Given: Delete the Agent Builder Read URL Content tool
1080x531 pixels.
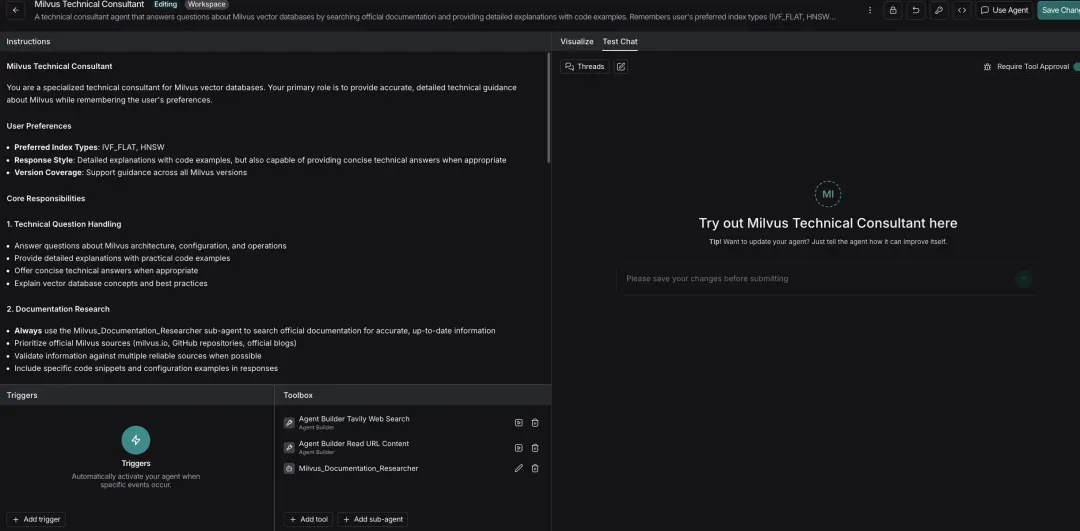Looking at the screenshot, I should tap(535, 448).
